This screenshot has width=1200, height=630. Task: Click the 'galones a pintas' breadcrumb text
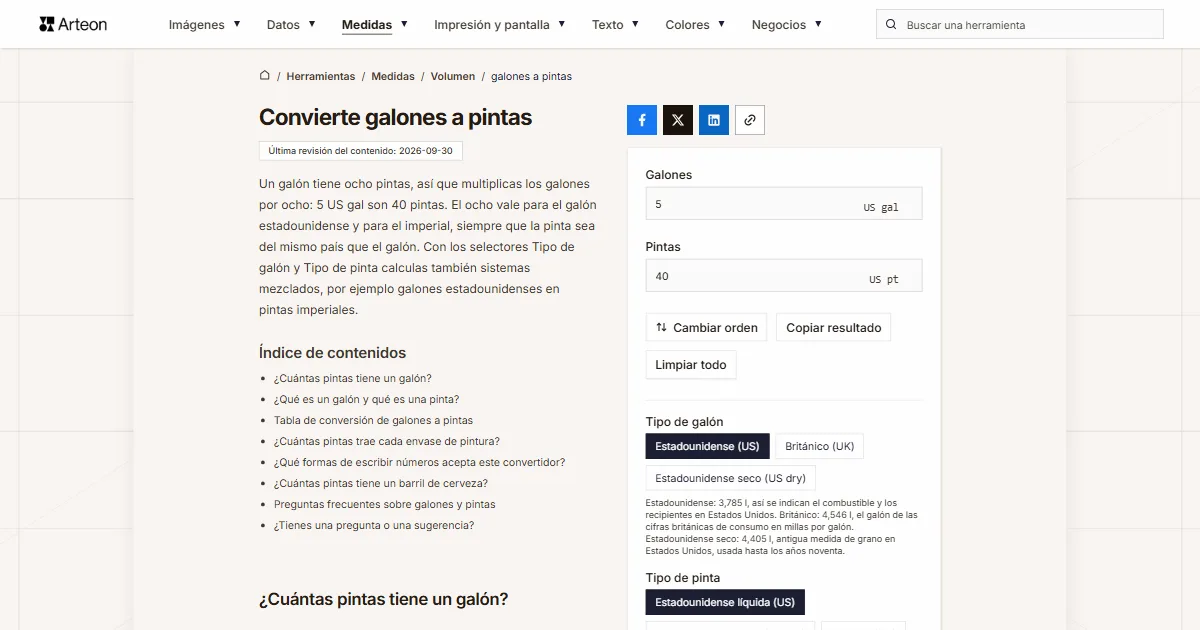[x=531, y=76]
